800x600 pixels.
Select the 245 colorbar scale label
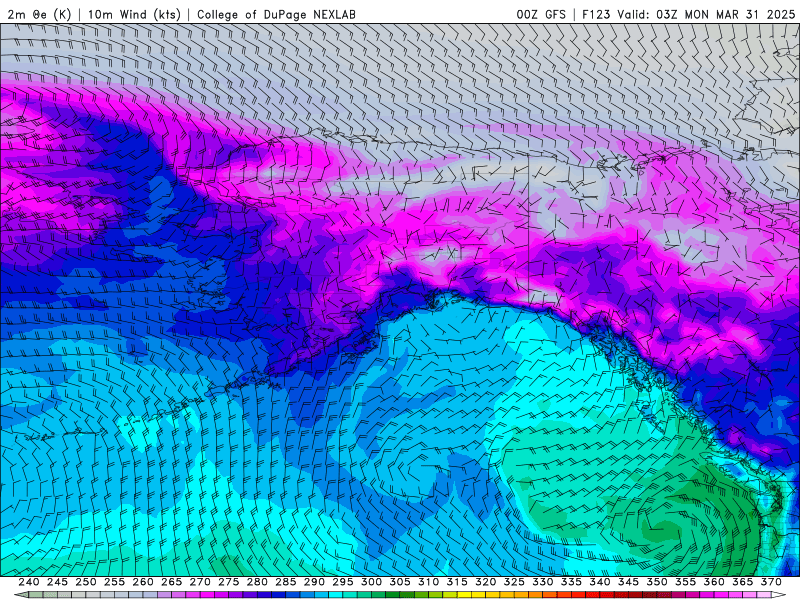tap(57, 582)
